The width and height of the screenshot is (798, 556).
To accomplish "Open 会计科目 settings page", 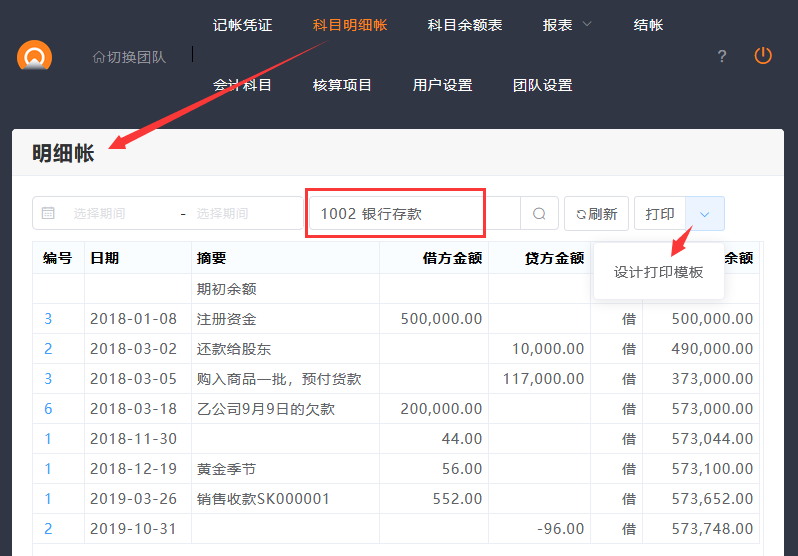I will 242,85.
